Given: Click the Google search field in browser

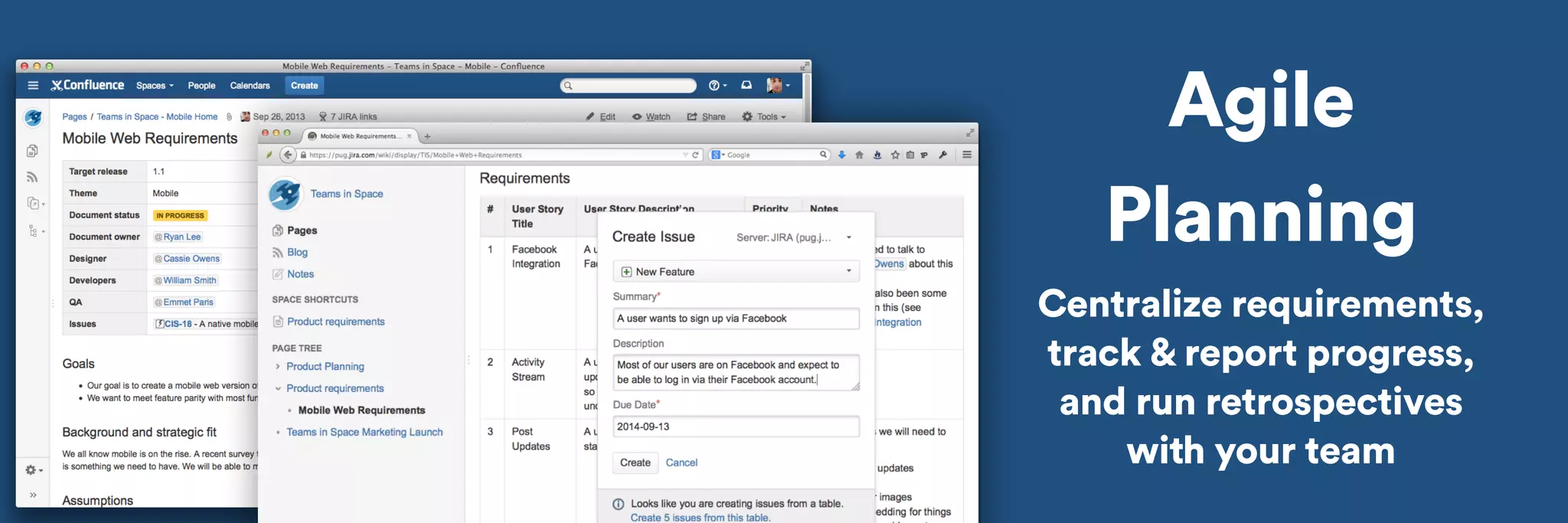Looking at the screenshot, I should point(771,155).
